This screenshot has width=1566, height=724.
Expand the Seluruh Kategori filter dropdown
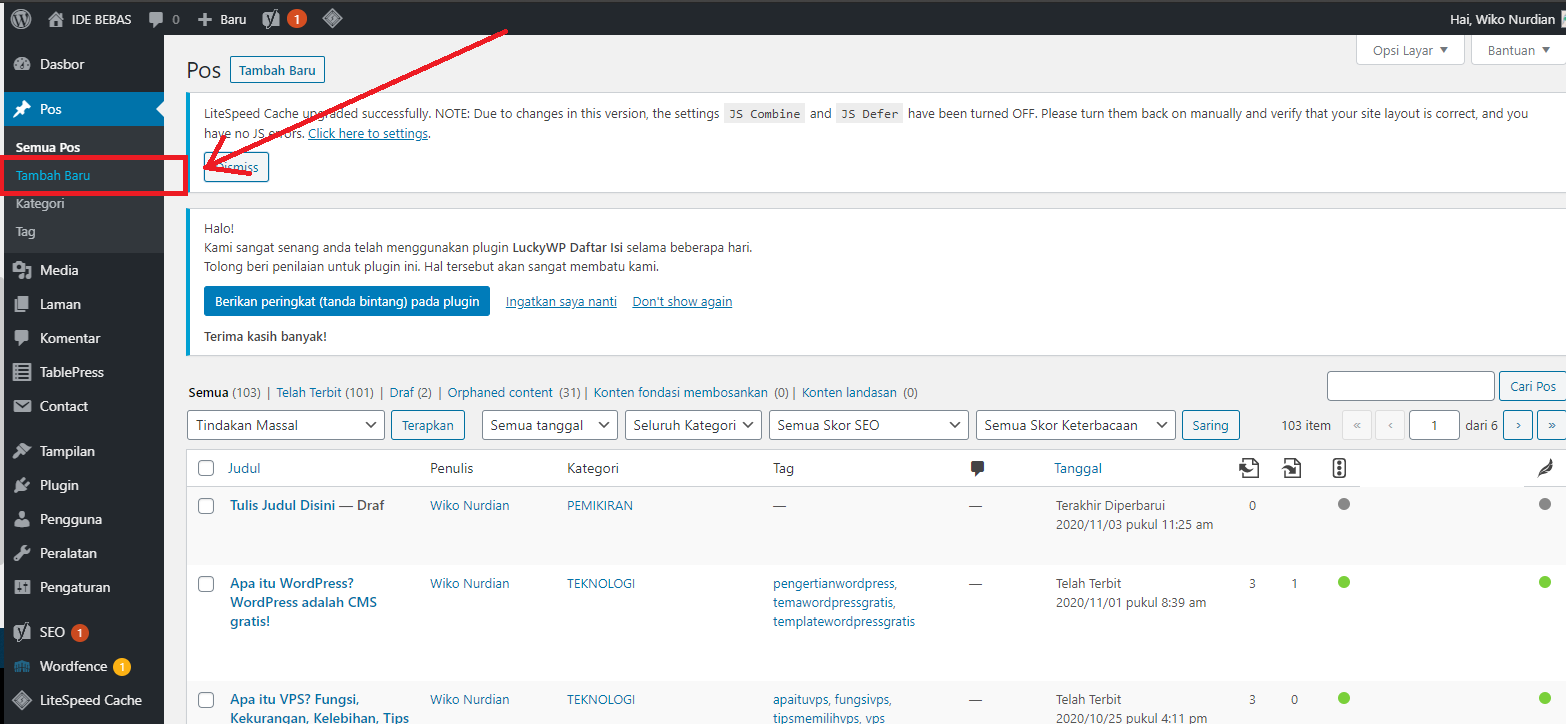[x=694, y=425]
